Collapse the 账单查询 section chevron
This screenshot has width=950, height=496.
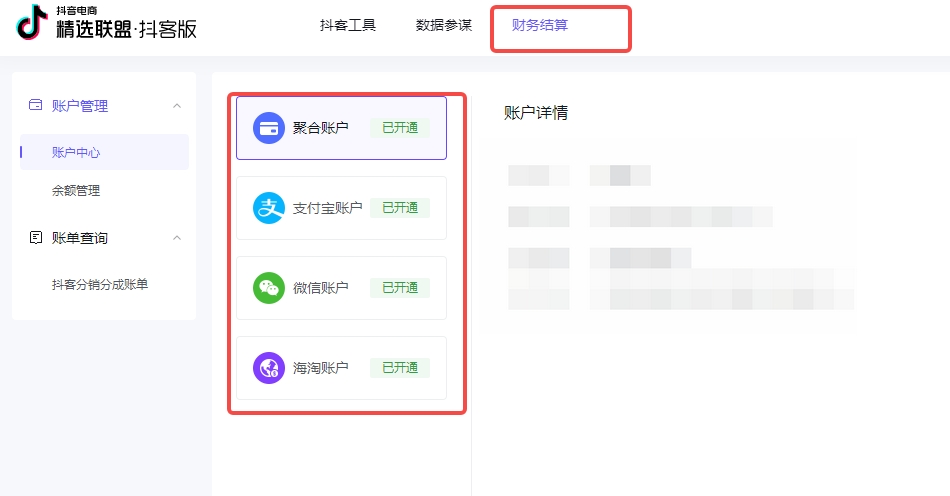pos(177,238)
